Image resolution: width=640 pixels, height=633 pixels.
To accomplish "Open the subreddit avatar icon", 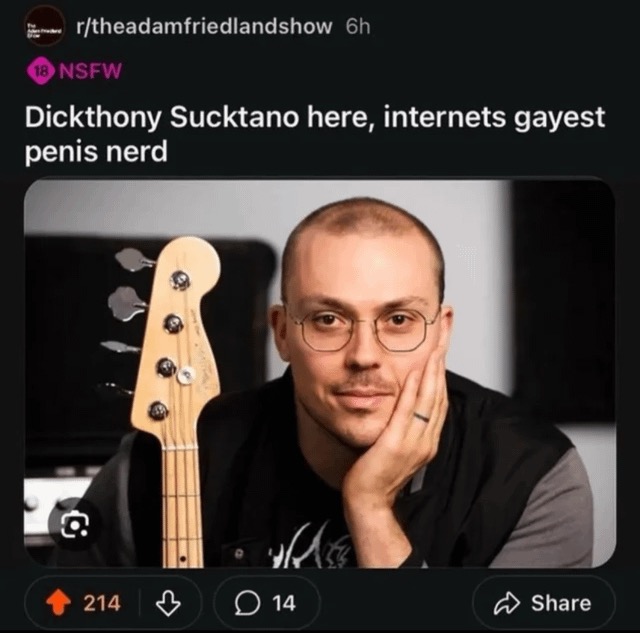I will click(x=45, y=27).
